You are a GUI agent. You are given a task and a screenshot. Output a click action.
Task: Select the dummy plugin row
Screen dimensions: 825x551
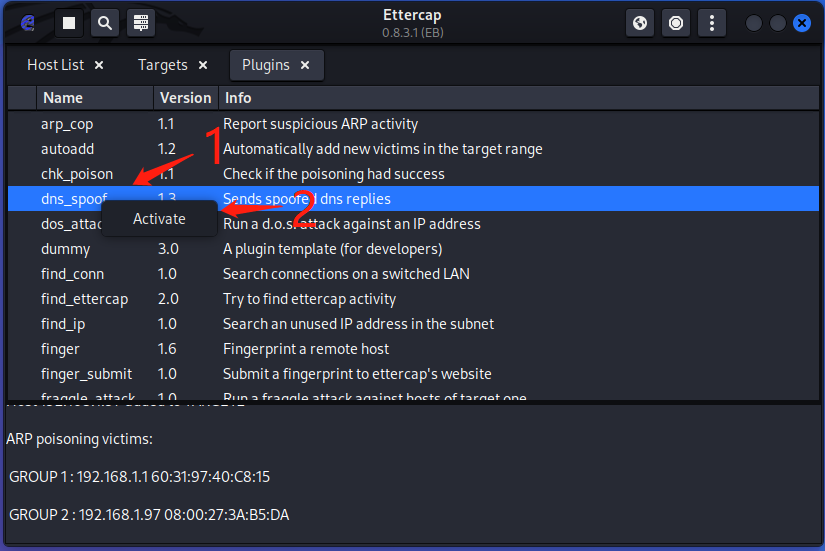pos(413,249)
